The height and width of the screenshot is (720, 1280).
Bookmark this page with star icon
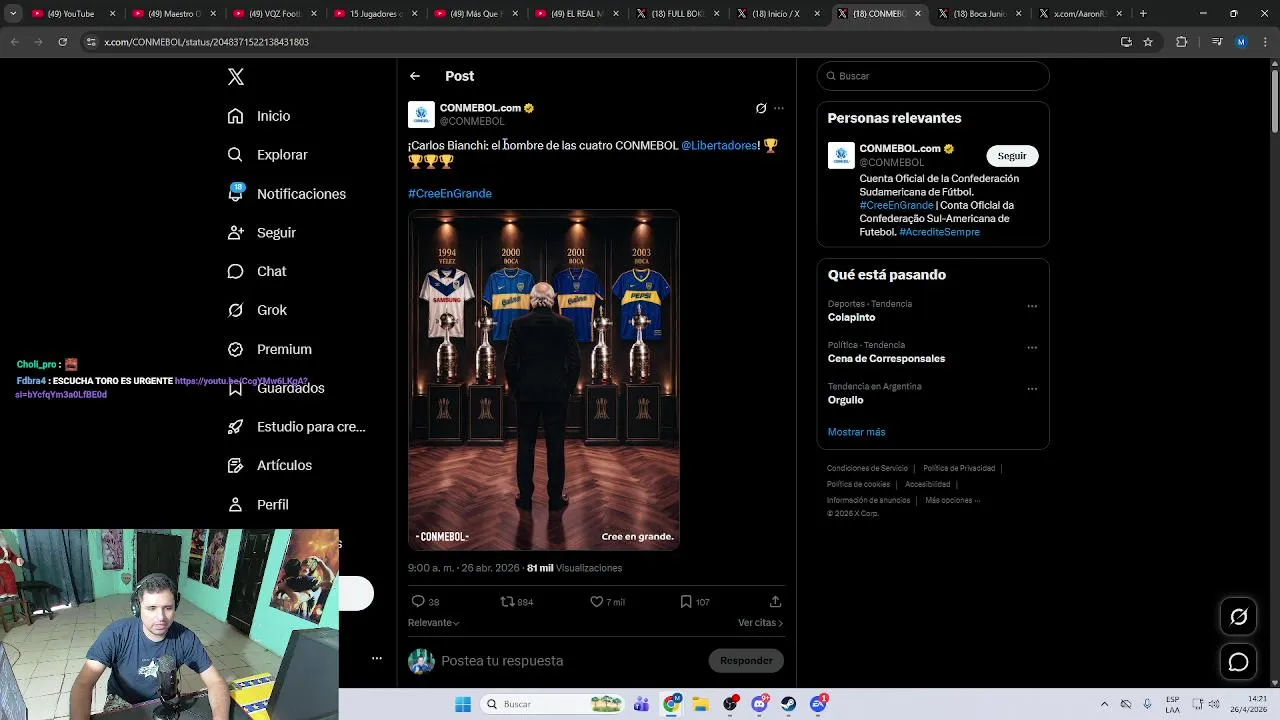1148,42
